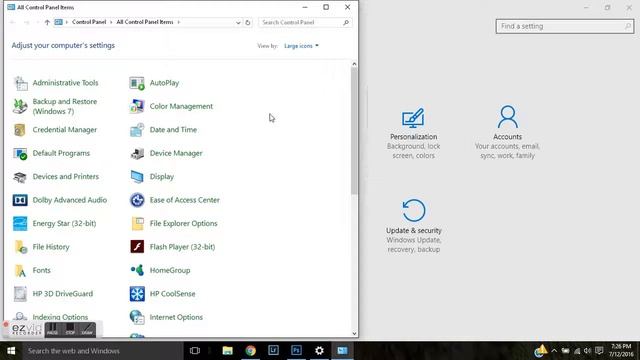Click the ezvid recorder Draw button
Image resolution: width=640 pixels, height=360 pixels.
pyautogui.click(x=87, y=329)
